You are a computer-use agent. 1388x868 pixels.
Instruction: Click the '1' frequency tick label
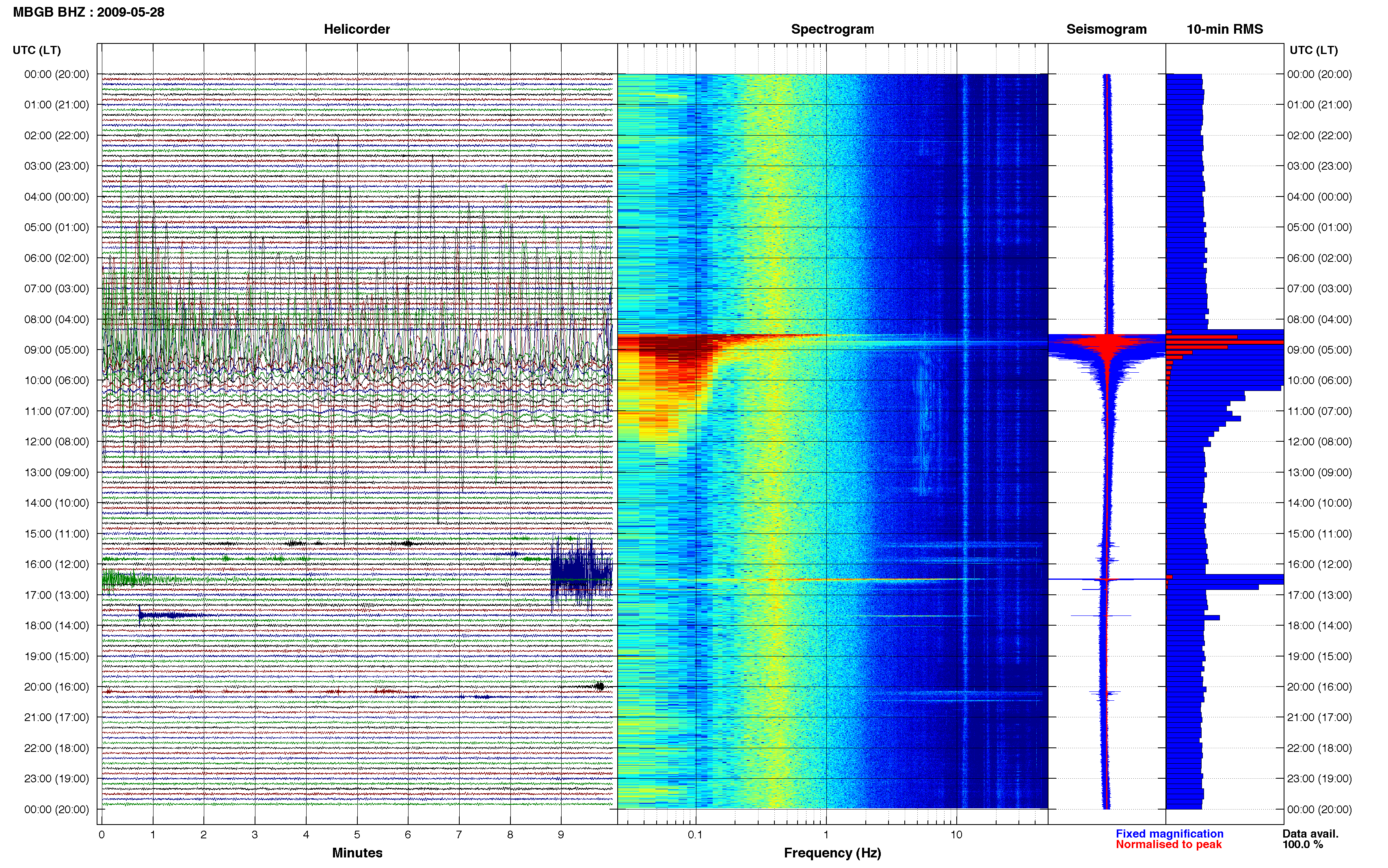pos(826,835)
